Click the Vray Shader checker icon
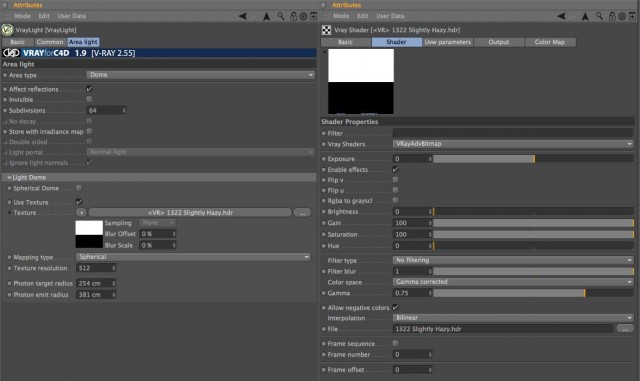Screen dimensions: 640x381 (327, 30)
